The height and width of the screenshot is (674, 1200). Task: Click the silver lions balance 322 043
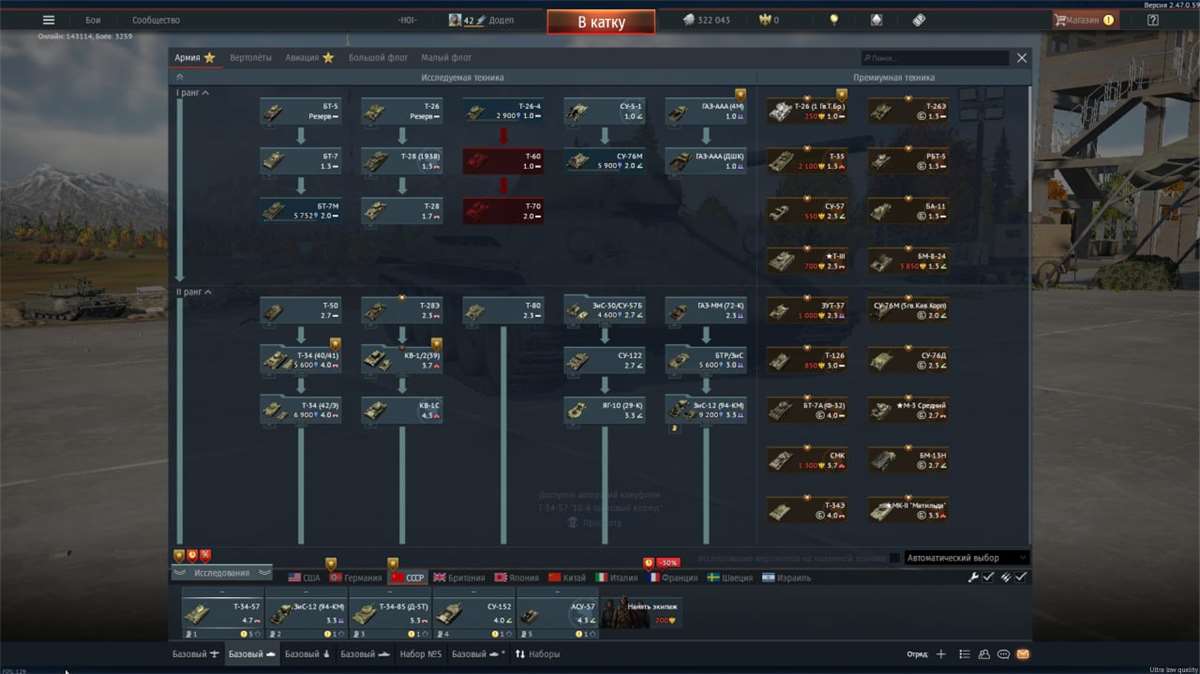point(706,20)
